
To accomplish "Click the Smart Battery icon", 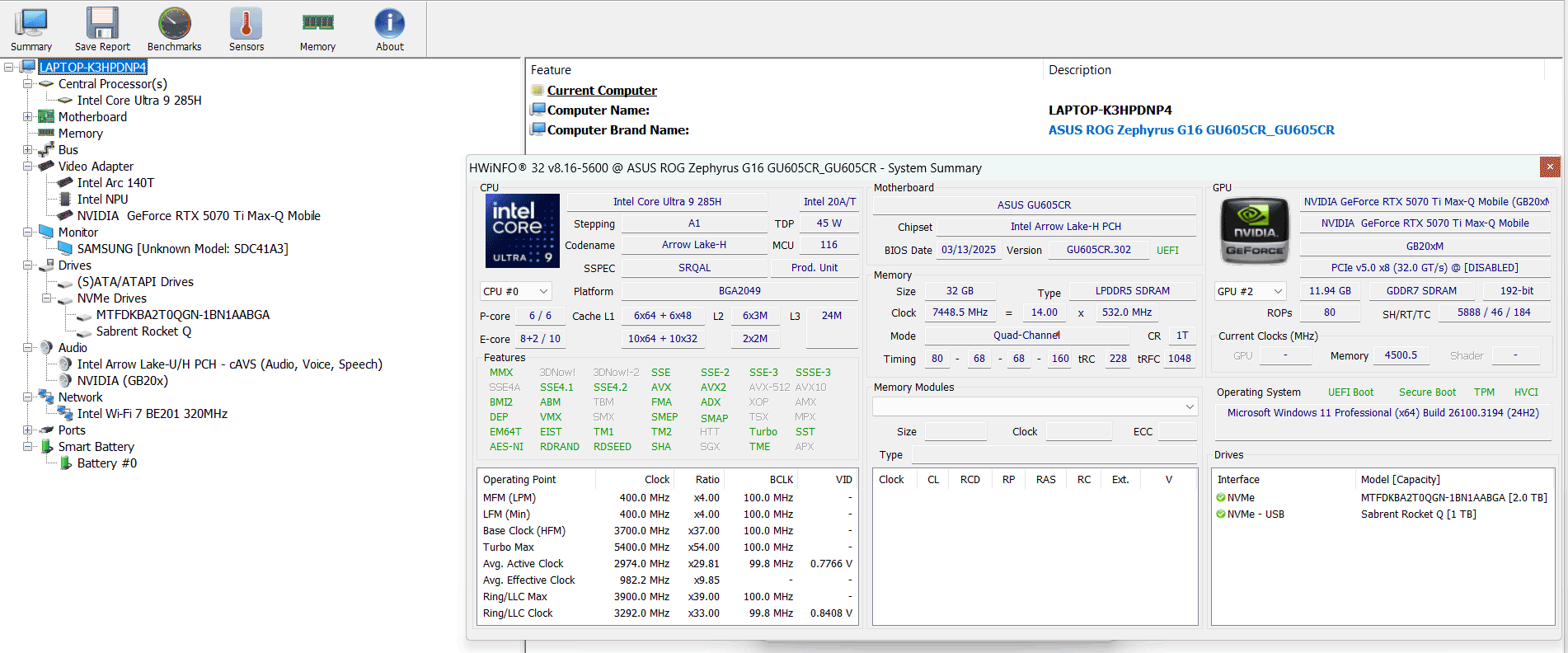I will point(47,446).
